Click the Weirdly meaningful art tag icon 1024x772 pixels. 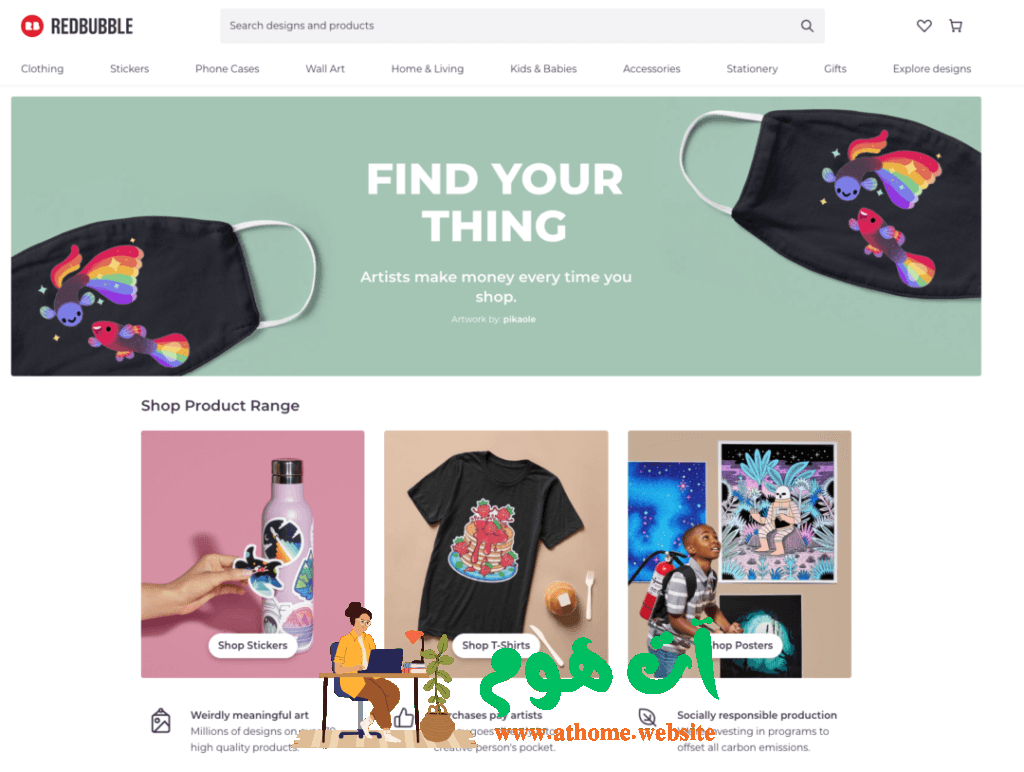pyautogui.click(x=161, y=720)
